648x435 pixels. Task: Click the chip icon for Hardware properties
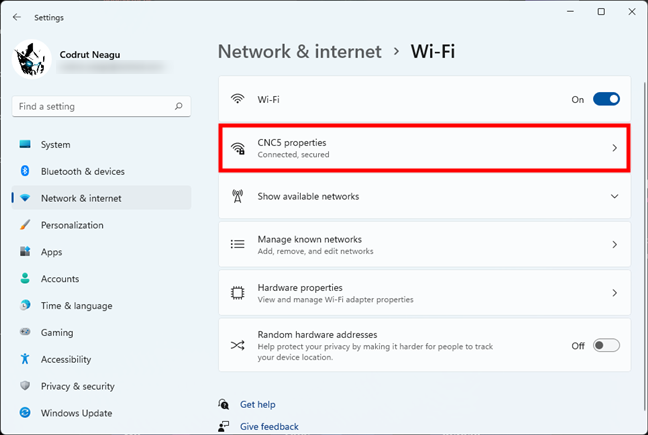pos(238,293)
